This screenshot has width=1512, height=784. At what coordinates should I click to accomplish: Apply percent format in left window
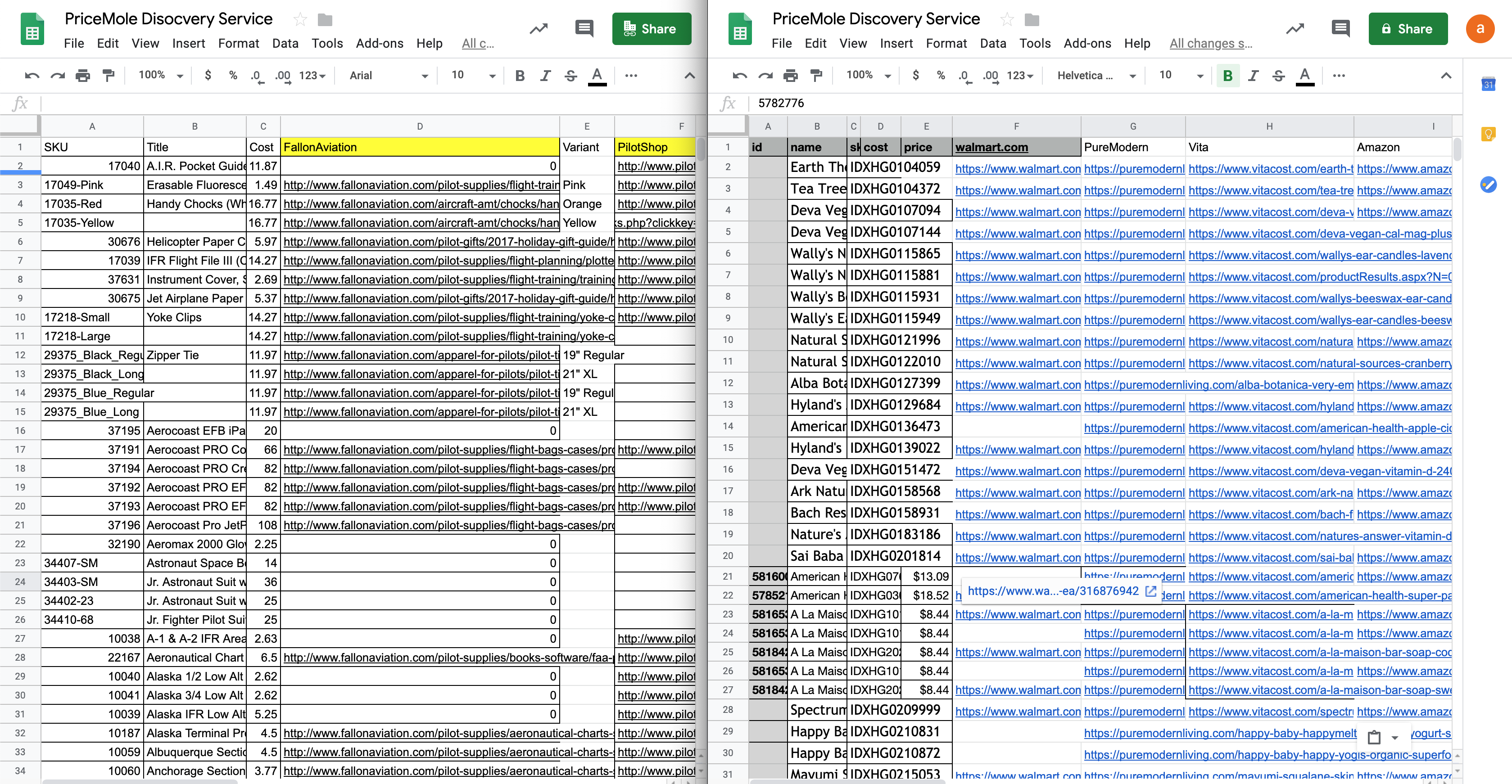233,75
